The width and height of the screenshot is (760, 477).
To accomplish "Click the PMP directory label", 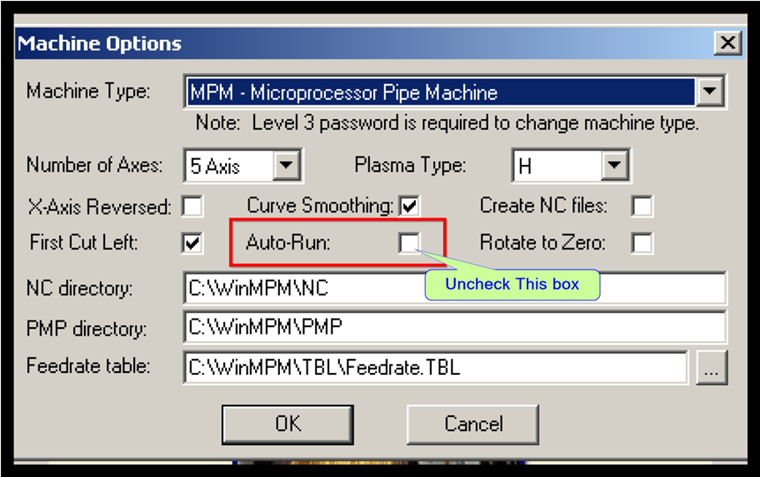I will point(86,329).
